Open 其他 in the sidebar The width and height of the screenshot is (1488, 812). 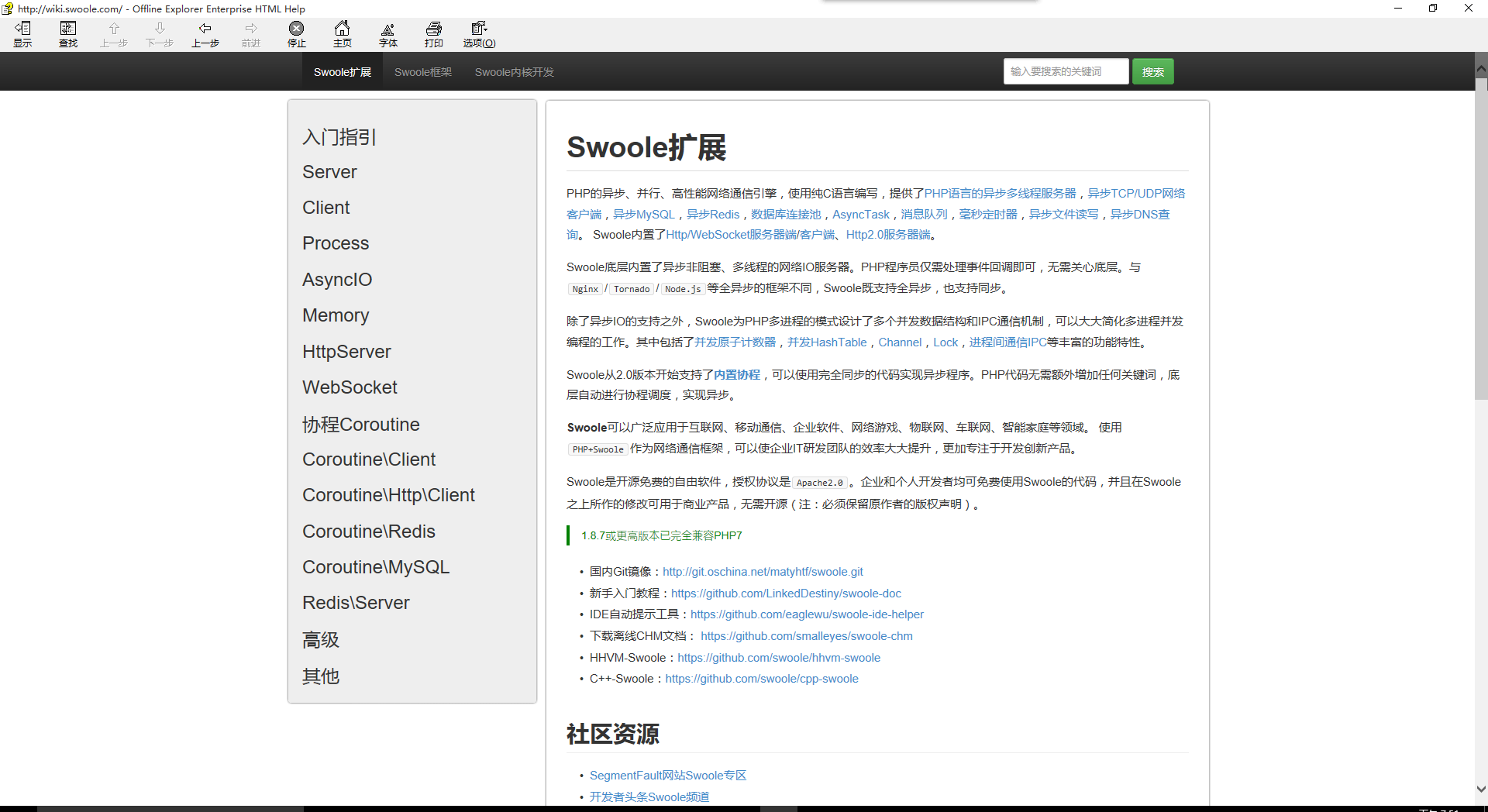coord(321,676)
